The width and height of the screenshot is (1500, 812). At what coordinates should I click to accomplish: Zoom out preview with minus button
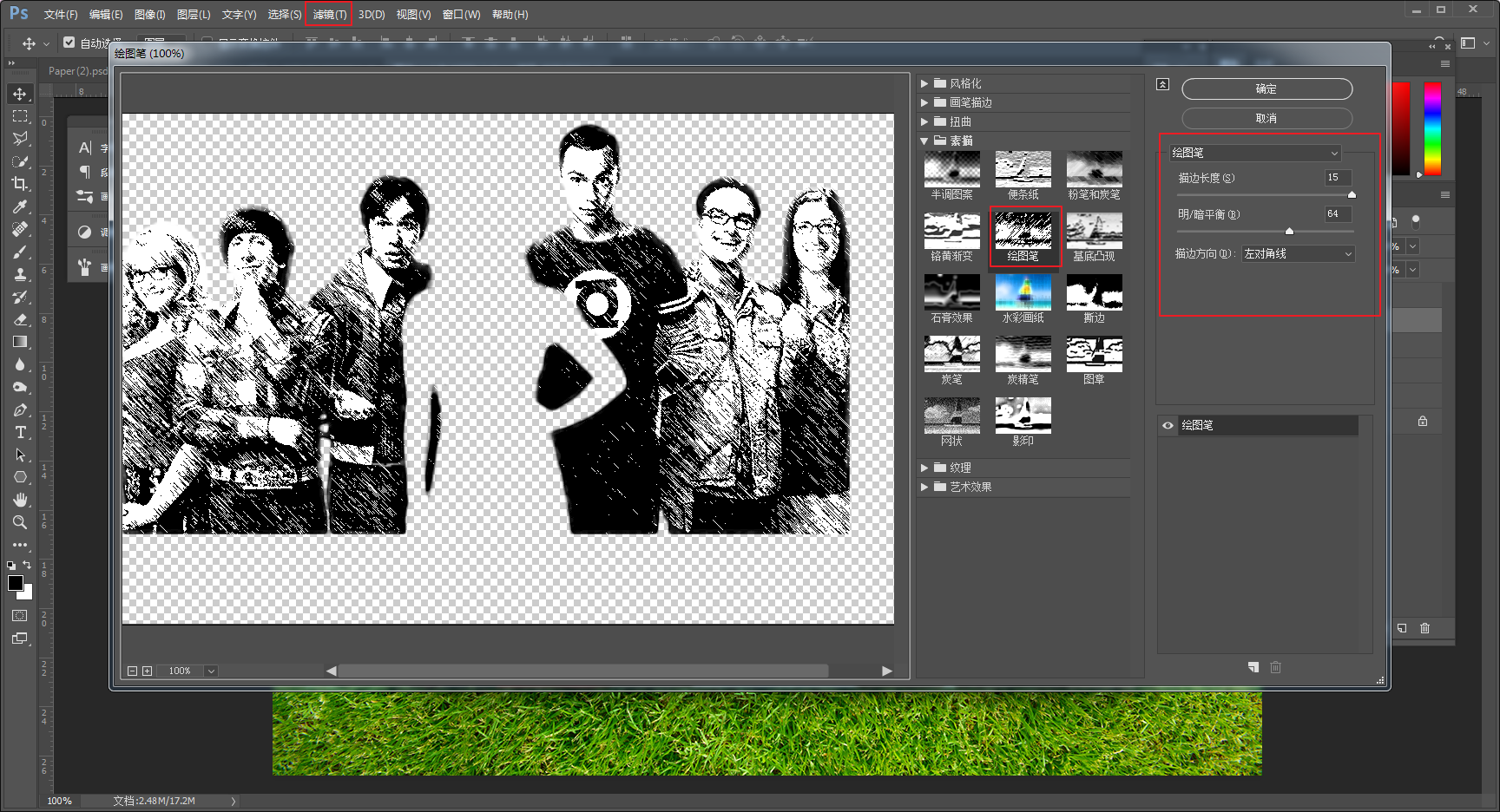(x=132, y=671)
